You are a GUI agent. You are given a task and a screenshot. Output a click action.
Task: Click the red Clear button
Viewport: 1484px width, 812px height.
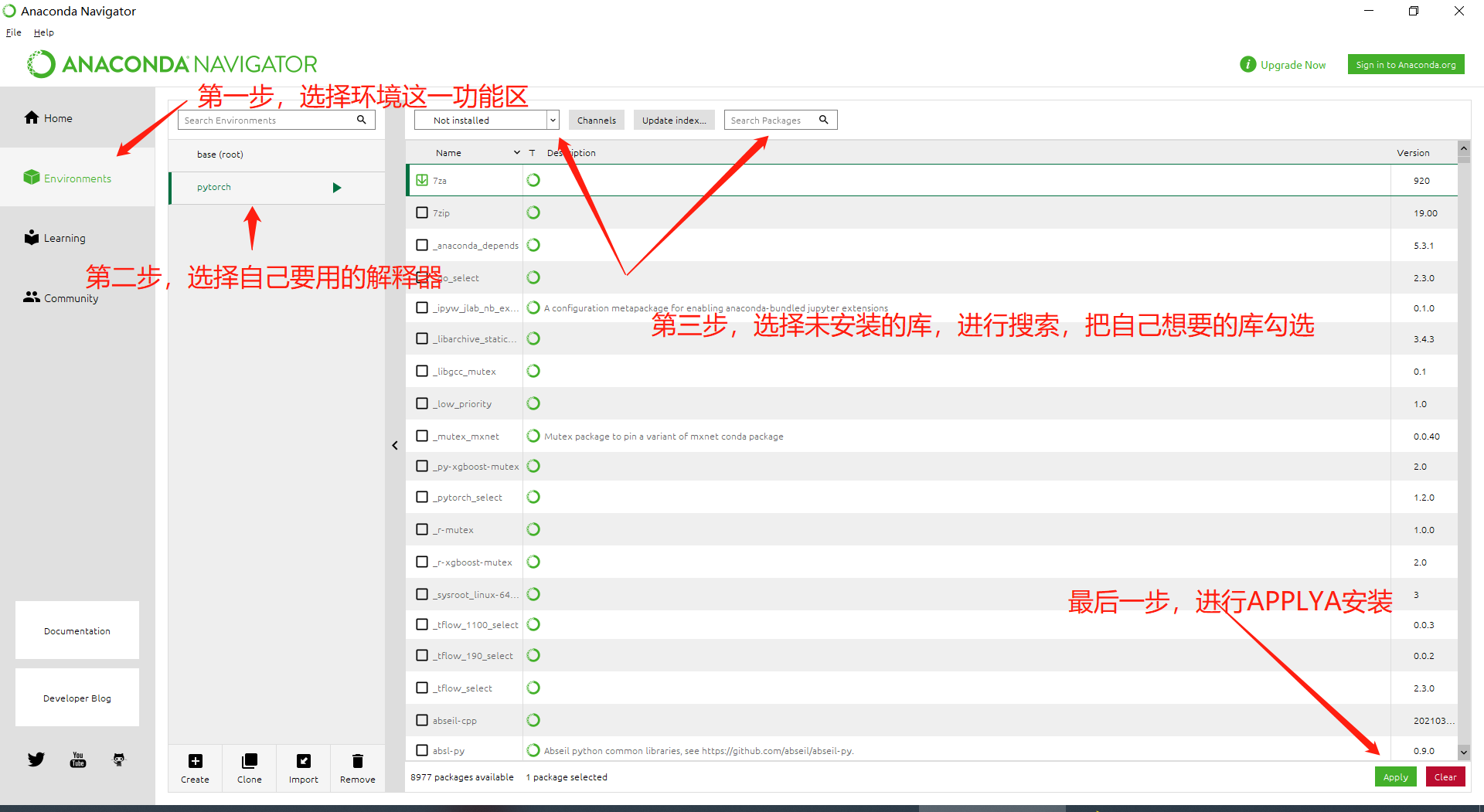(x=1445, y=776)
